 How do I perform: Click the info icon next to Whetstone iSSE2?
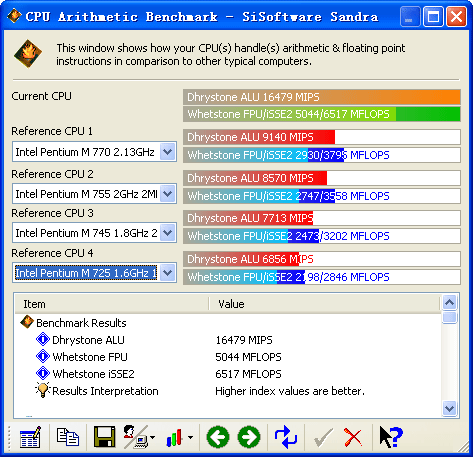(x=43, y=373)
